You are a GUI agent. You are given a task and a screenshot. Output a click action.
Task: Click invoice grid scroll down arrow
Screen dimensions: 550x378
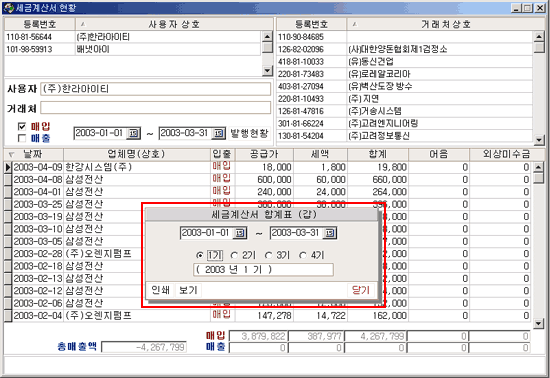[x=539, y=323]
